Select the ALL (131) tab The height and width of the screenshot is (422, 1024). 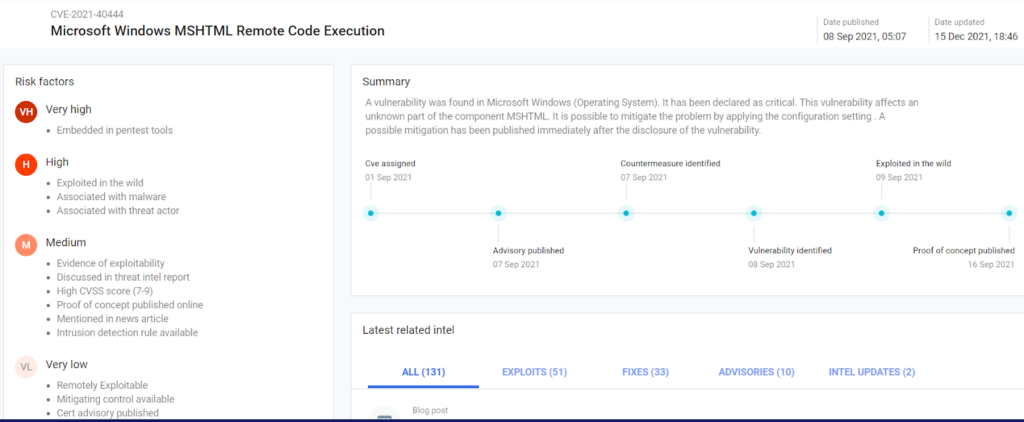pyautogui.click(x=423, y=372)
